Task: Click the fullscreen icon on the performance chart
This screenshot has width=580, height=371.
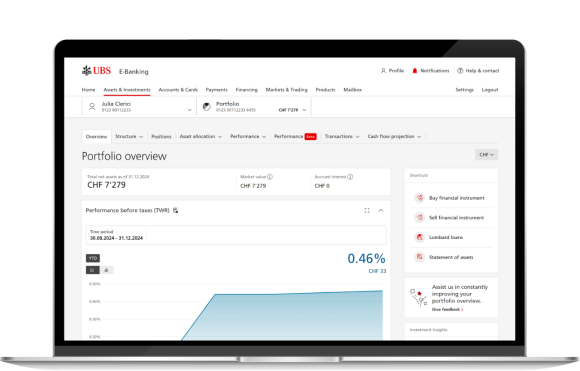Action: 367,210
